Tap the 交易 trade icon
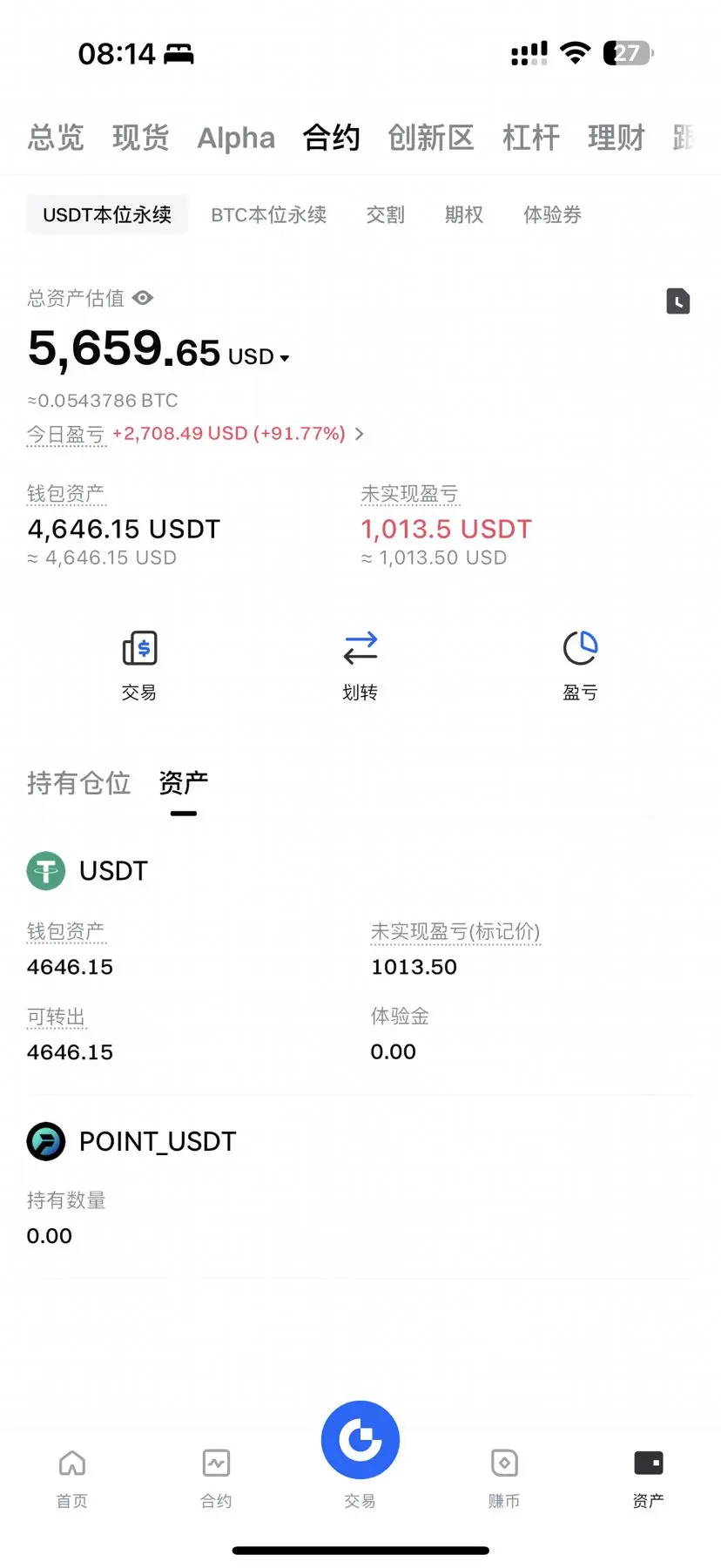721x1568 pixels. click(139, 648)
